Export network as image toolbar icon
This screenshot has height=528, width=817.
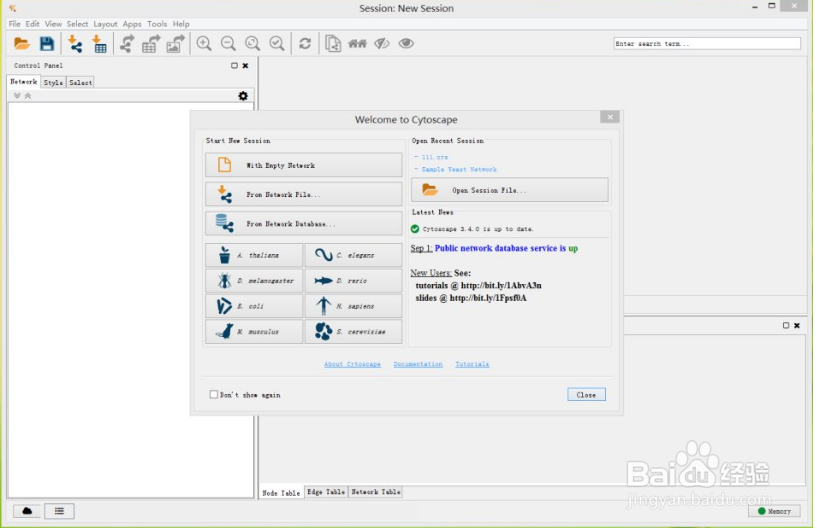pyautogui.click(x=176, y=44)
